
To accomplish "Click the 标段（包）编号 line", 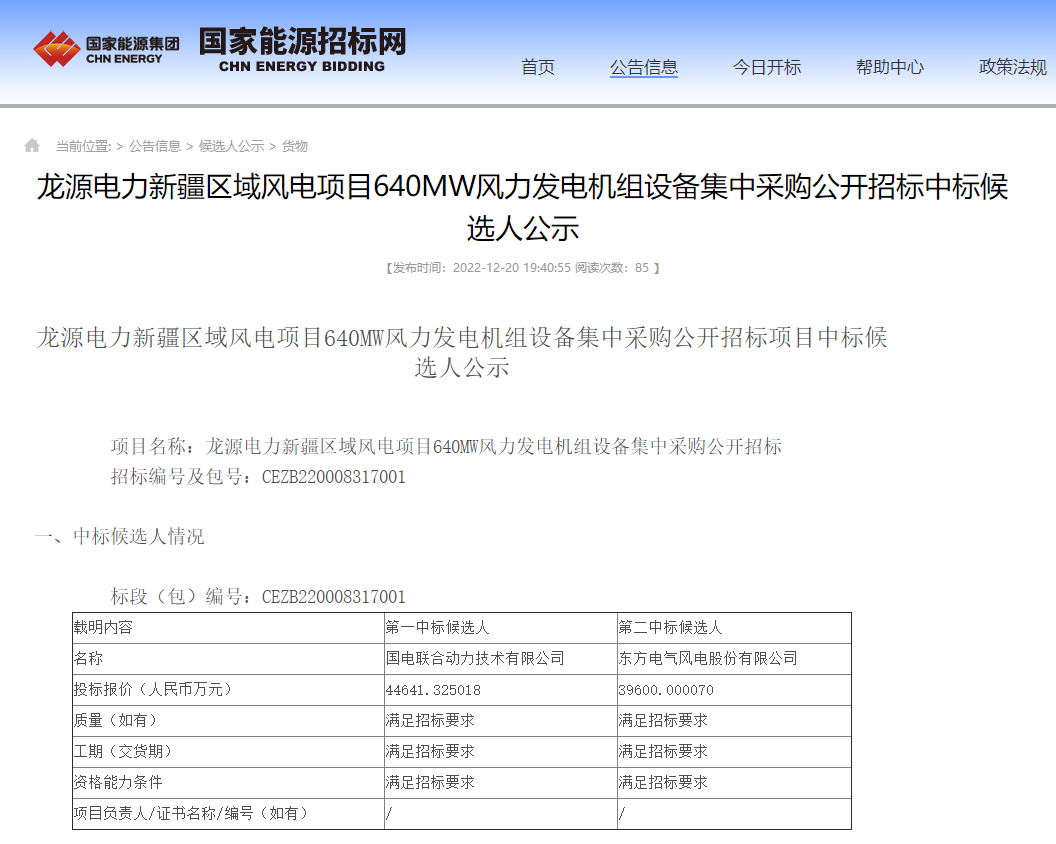I will point(258,597).
